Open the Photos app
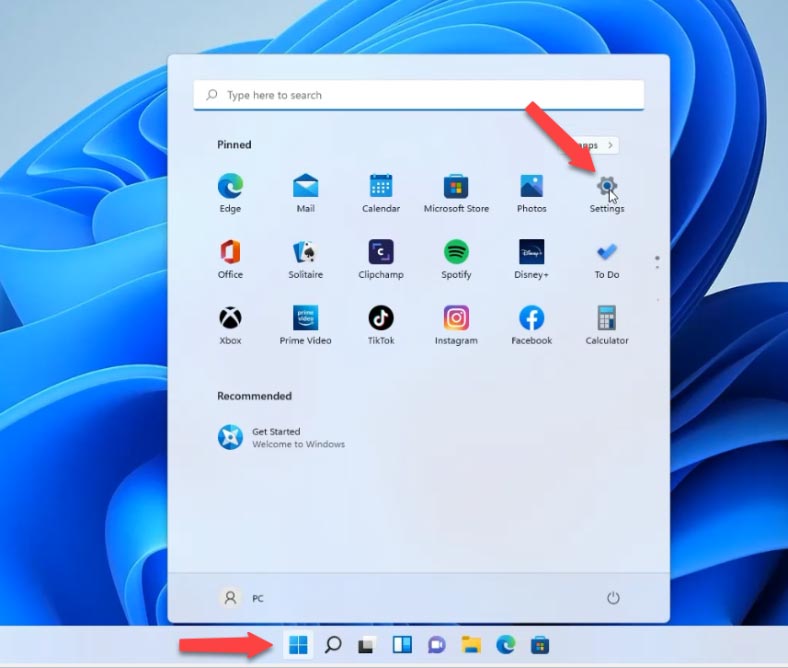The width and height of the screenshot is (788, 668). 532,194
